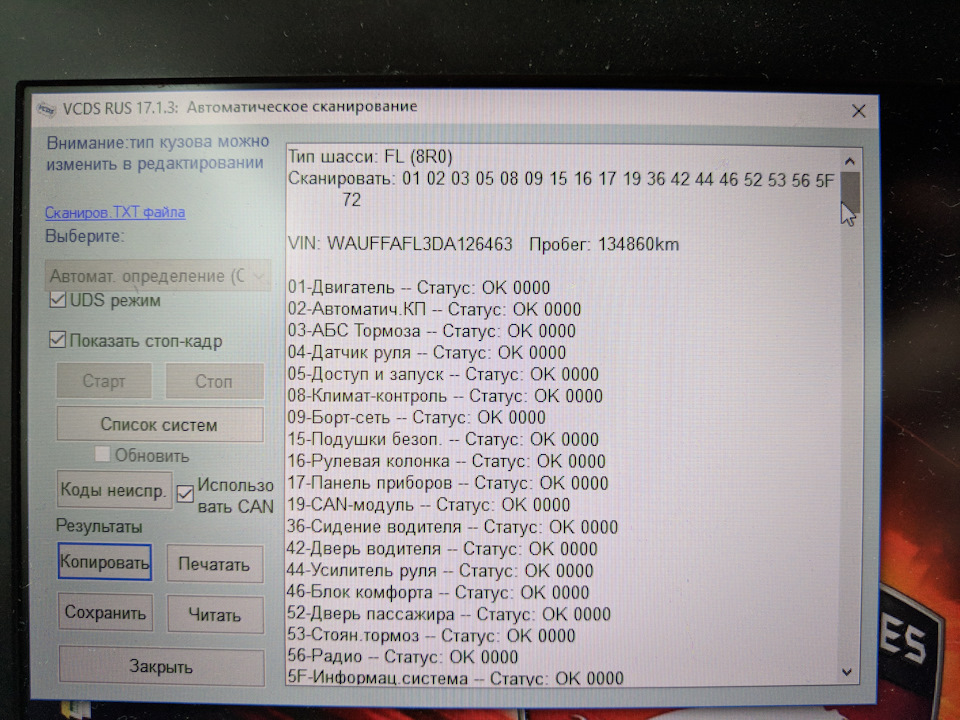Select the 16-Рулевая колонка status line
Screen dimensions: 960x720
click(446, 461)
